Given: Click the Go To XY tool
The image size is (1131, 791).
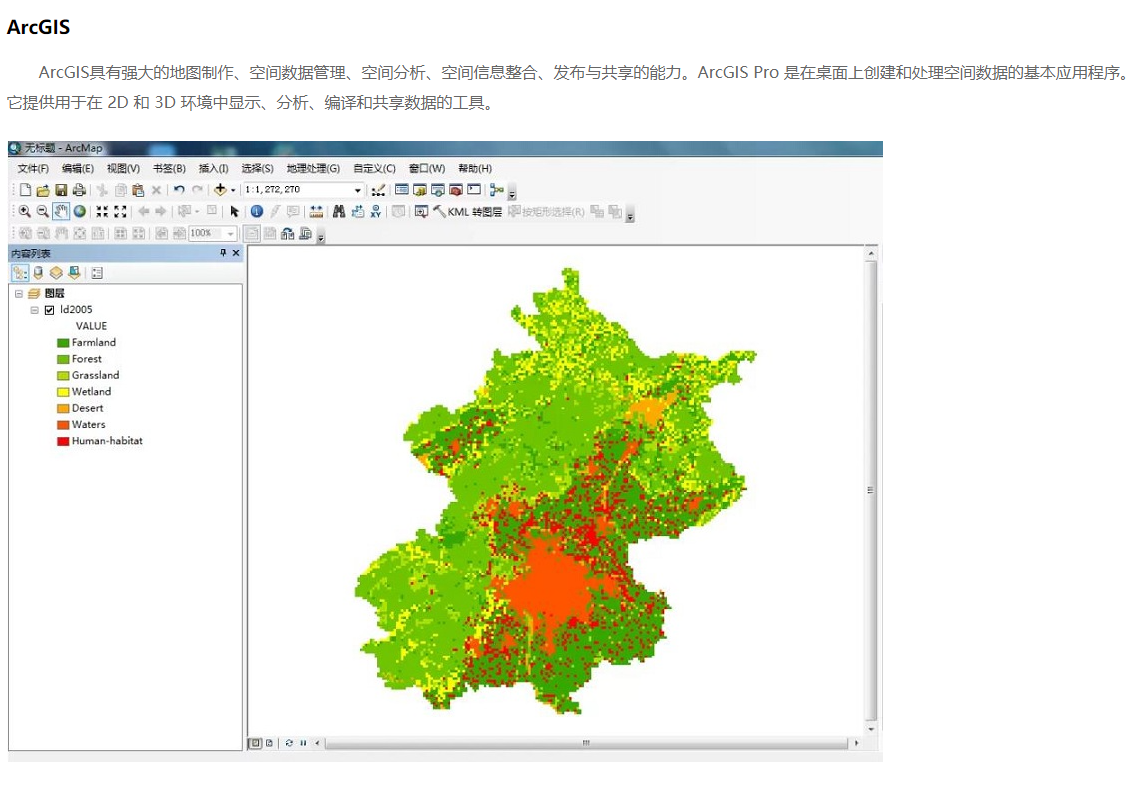Looking at the screenshot, I should [376, 211].
